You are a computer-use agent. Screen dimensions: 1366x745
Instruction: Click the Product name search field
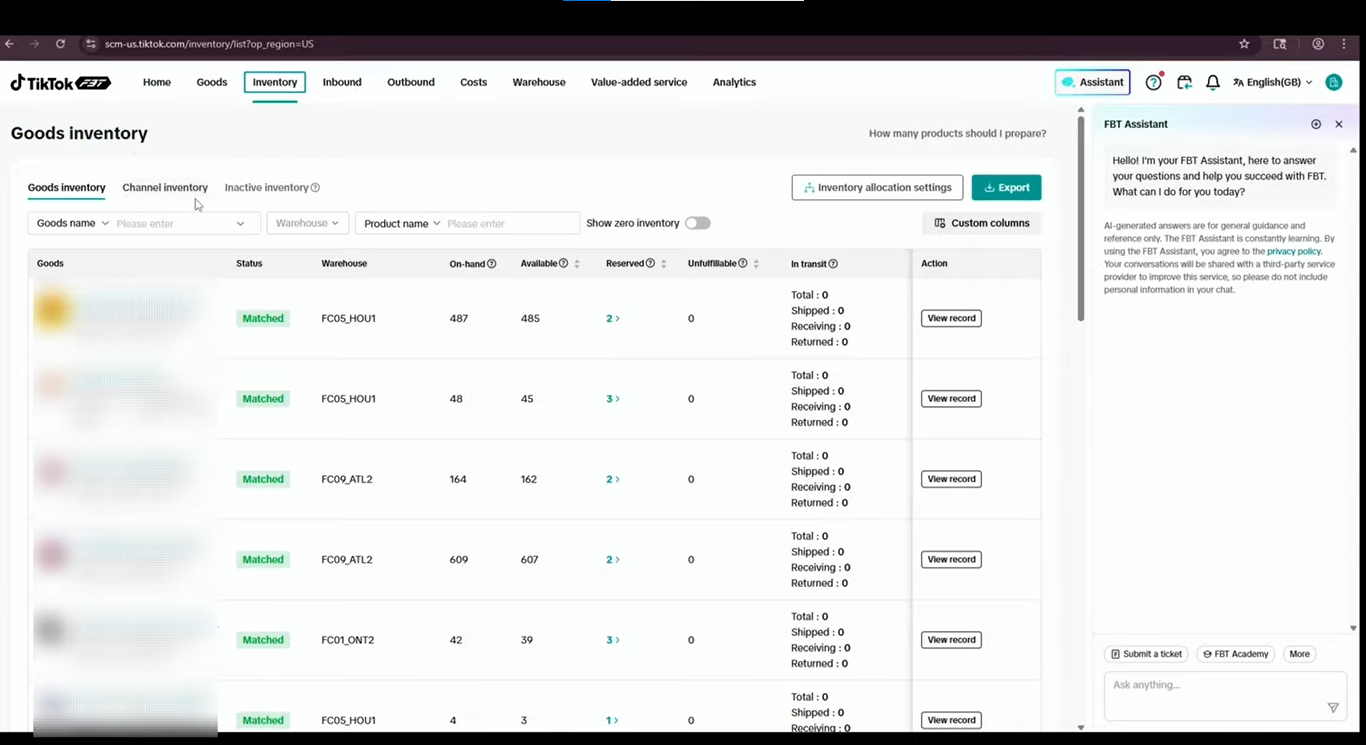(511, 223)
